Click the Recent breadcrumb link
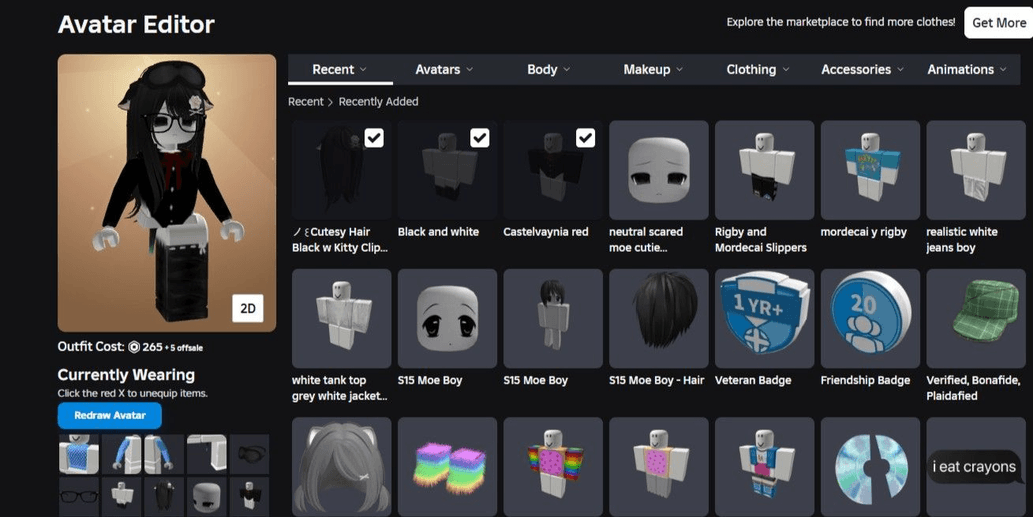 (306, 101)
